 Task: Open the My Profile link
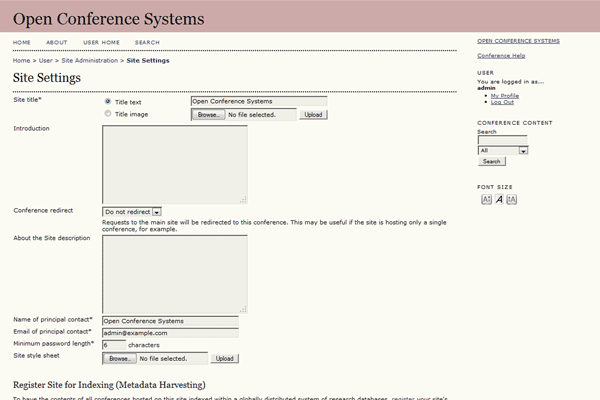(504, 95)
